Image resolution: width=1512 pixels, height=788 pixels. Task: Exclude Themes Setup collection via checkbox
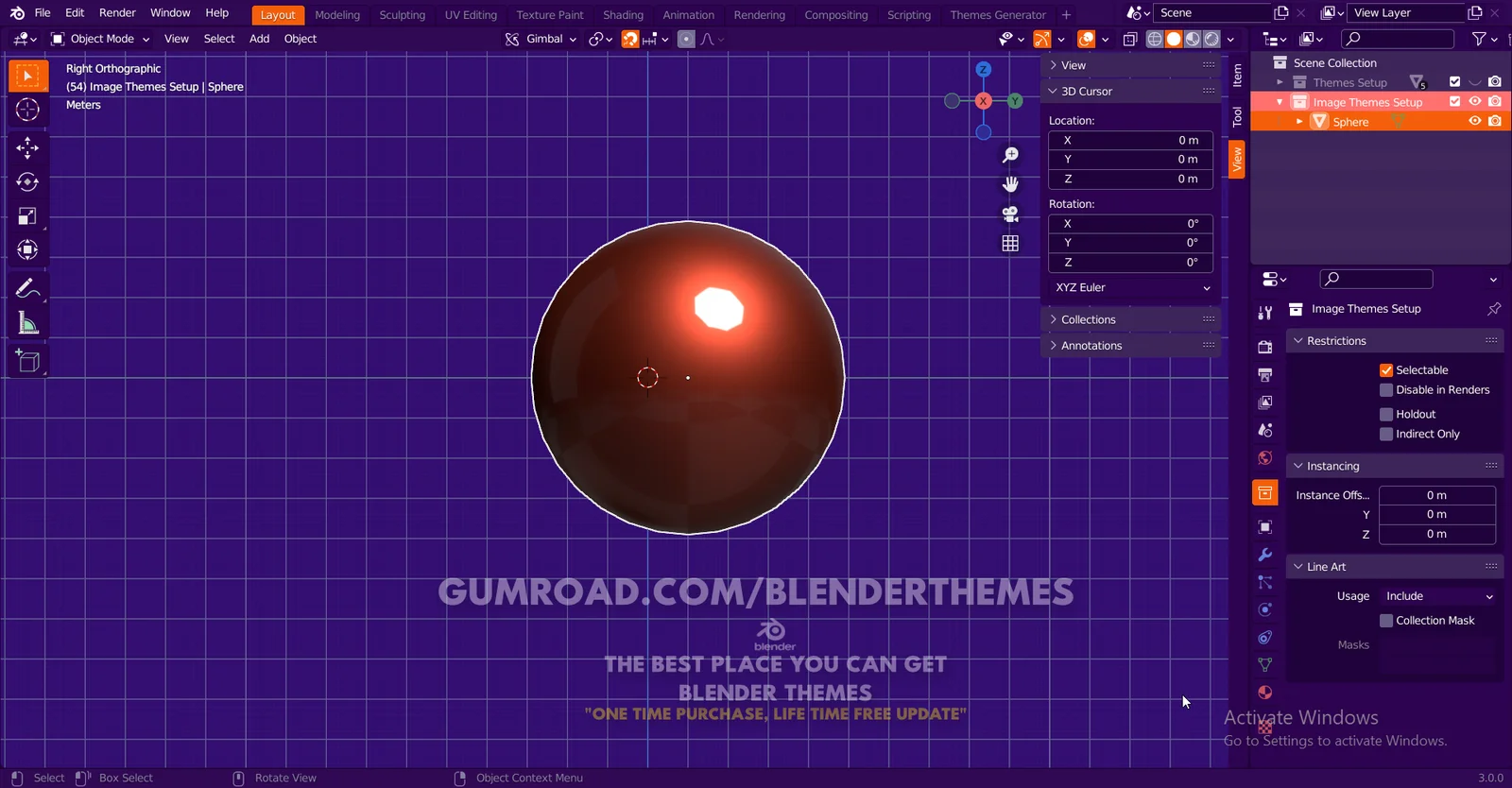(x=1455, y=82)
